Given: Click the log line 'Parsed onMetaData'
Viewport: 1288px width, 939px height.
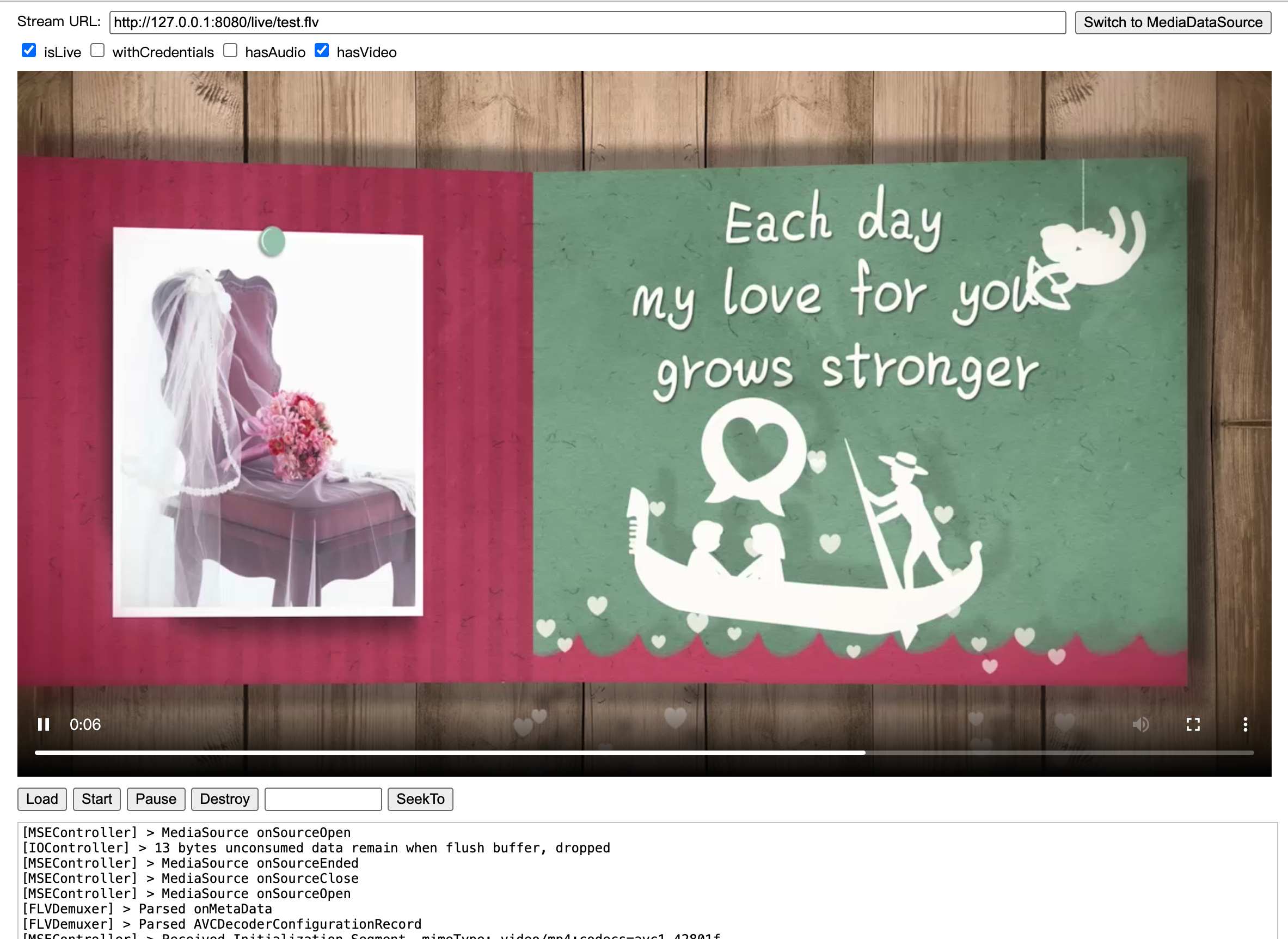Looking at the screenshot, I should pos(147,909).
